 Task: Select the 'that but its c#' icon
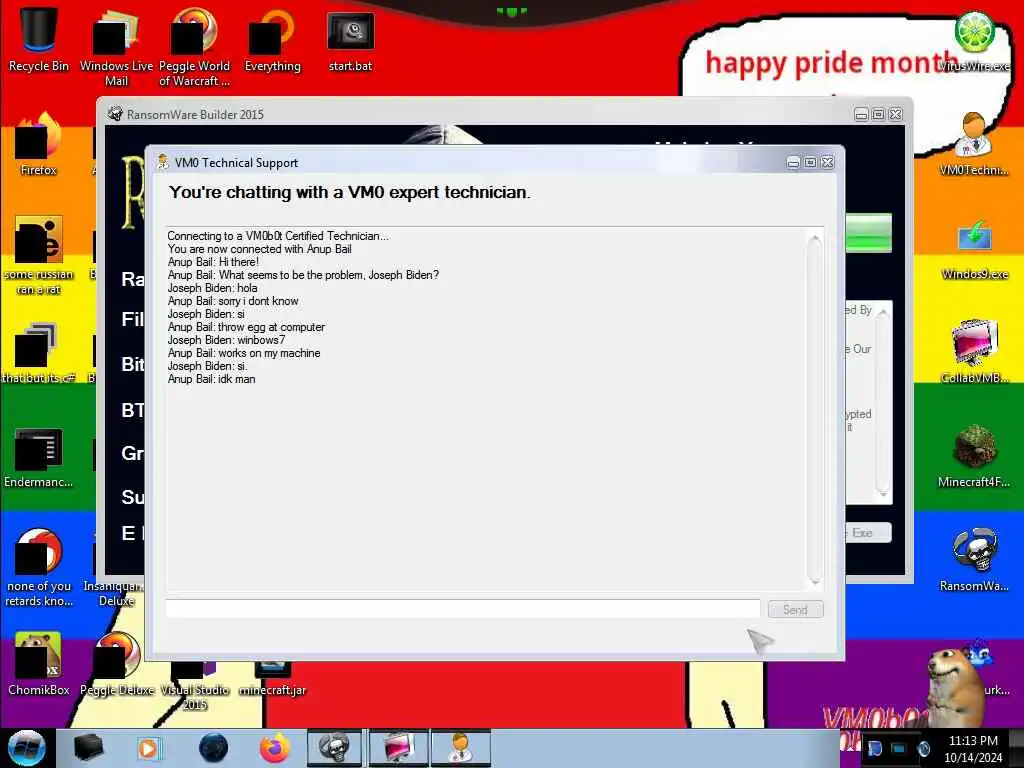[39, 351]
